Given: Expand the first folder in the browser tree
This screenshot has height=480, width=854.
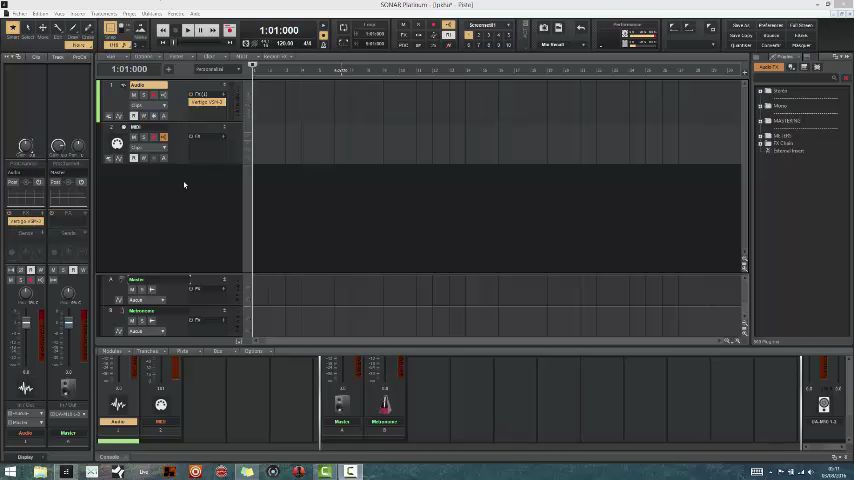Looking at the screenshot, I should (x=760, y=91).
